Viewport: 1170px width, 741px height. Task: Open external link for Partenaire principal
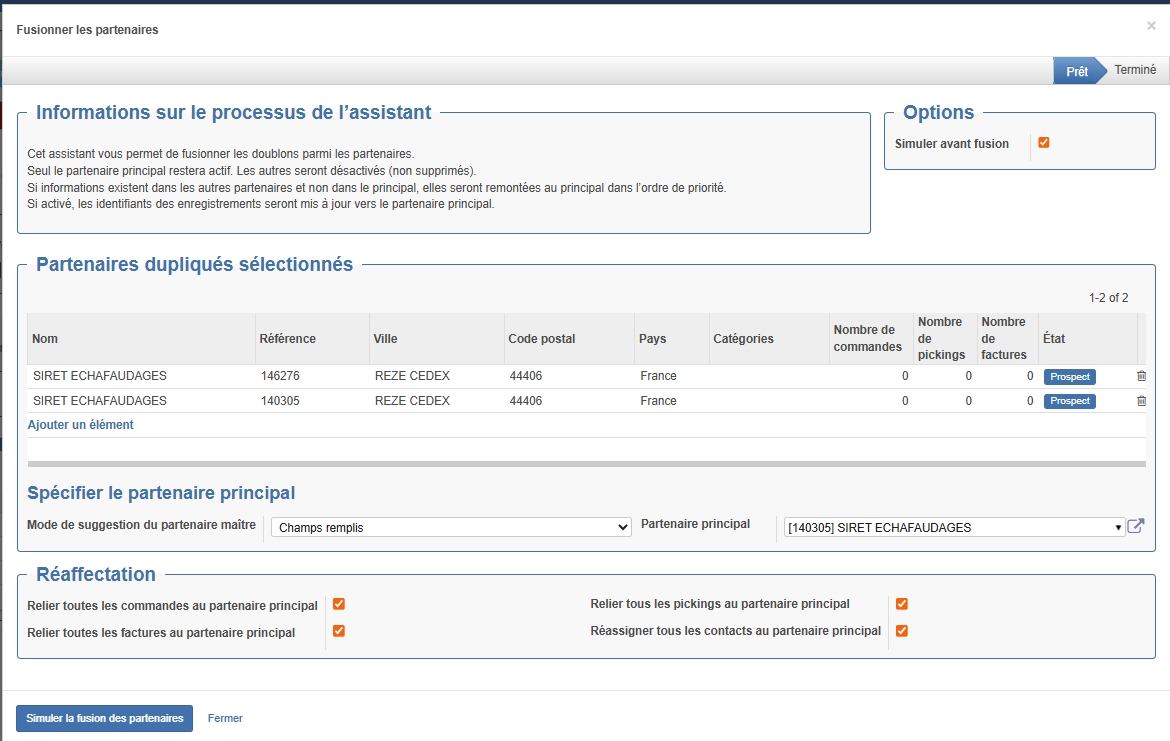(x=1135, y=526)
